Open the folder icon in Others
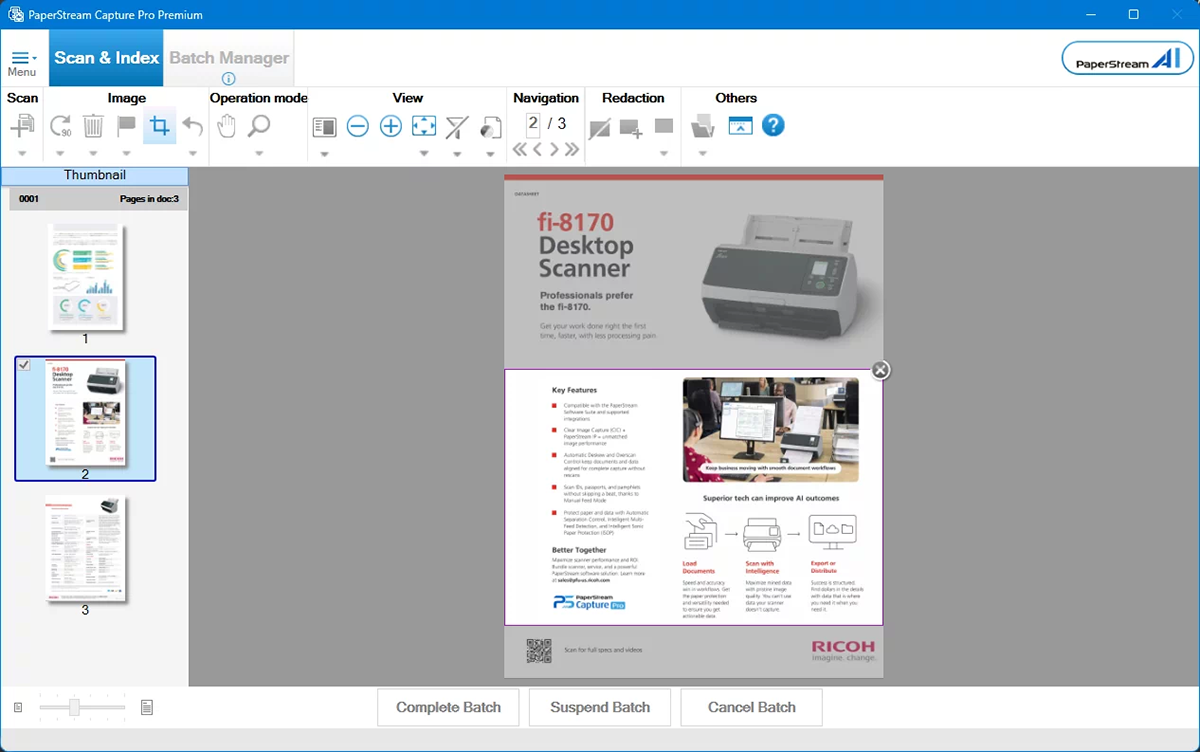 pos(703,127)
